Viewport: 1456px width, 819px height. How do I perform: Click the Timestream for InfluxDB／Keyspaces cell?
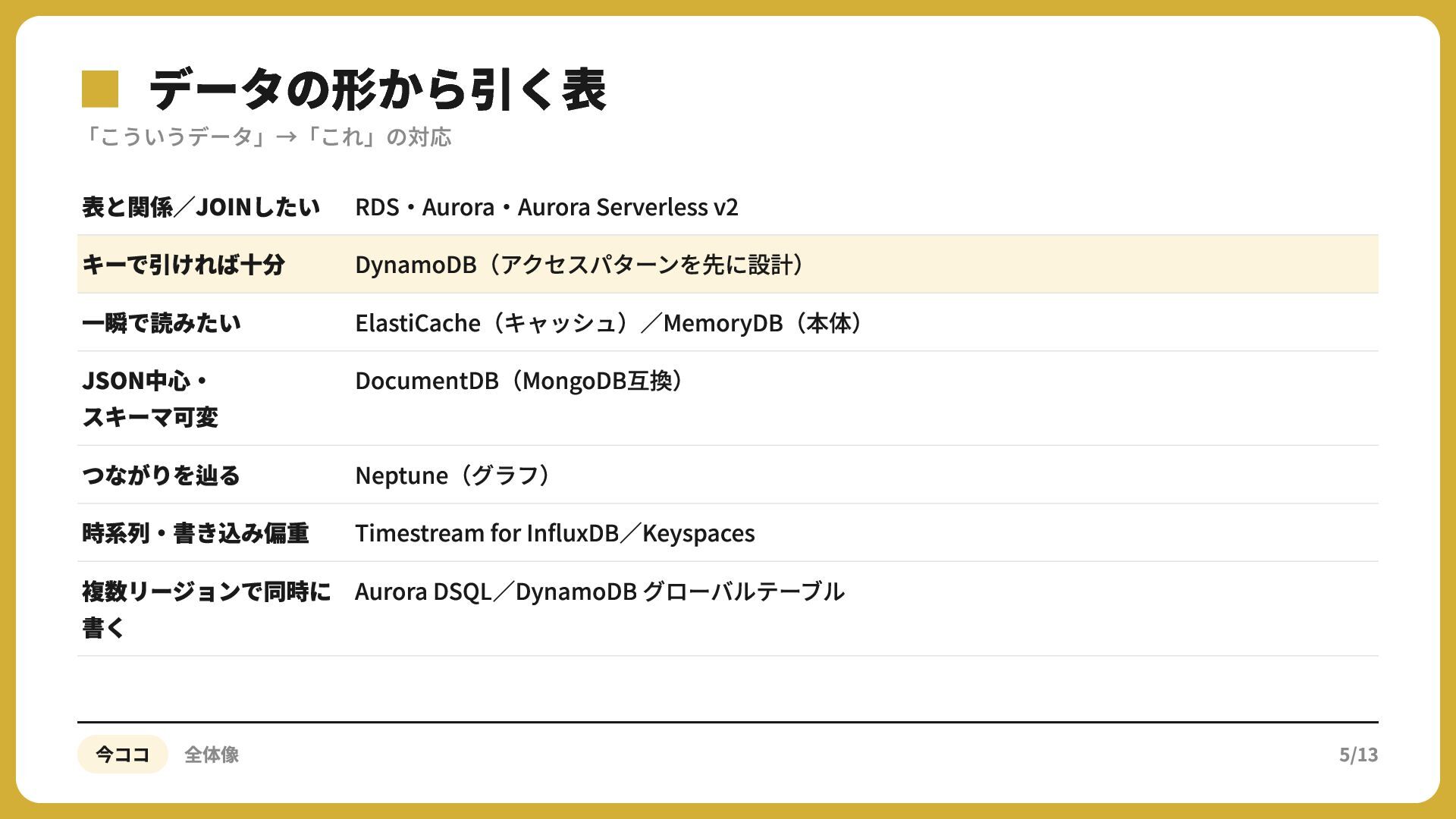pyautogui.click(x=555, y=533)
